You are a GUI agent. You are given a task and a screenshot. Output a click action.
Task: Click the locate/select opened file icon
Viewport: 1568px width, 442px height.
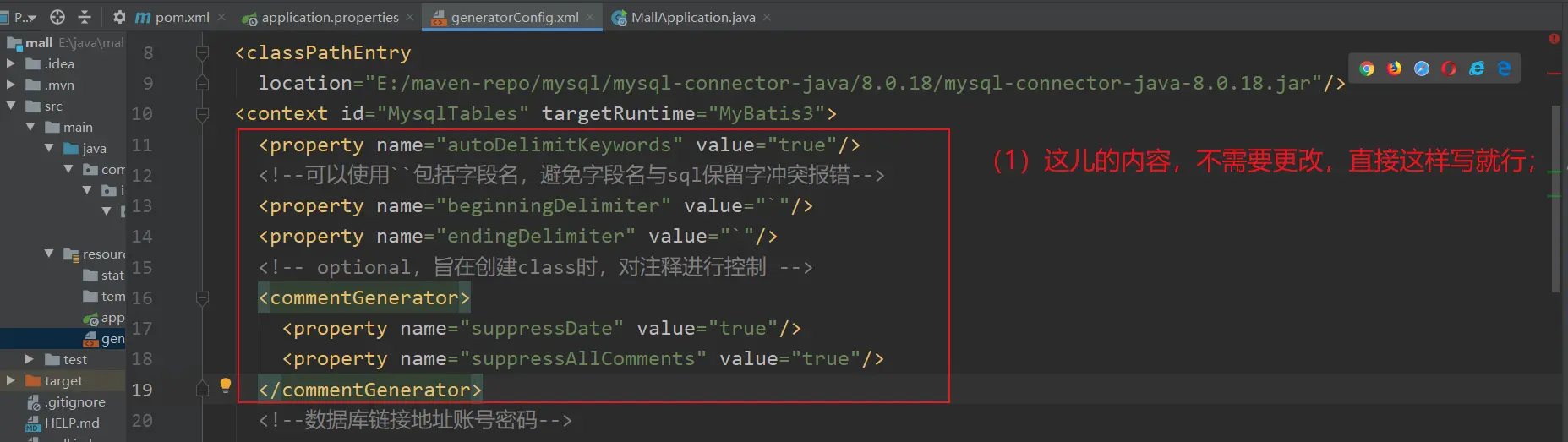click(x=57, y=17)
